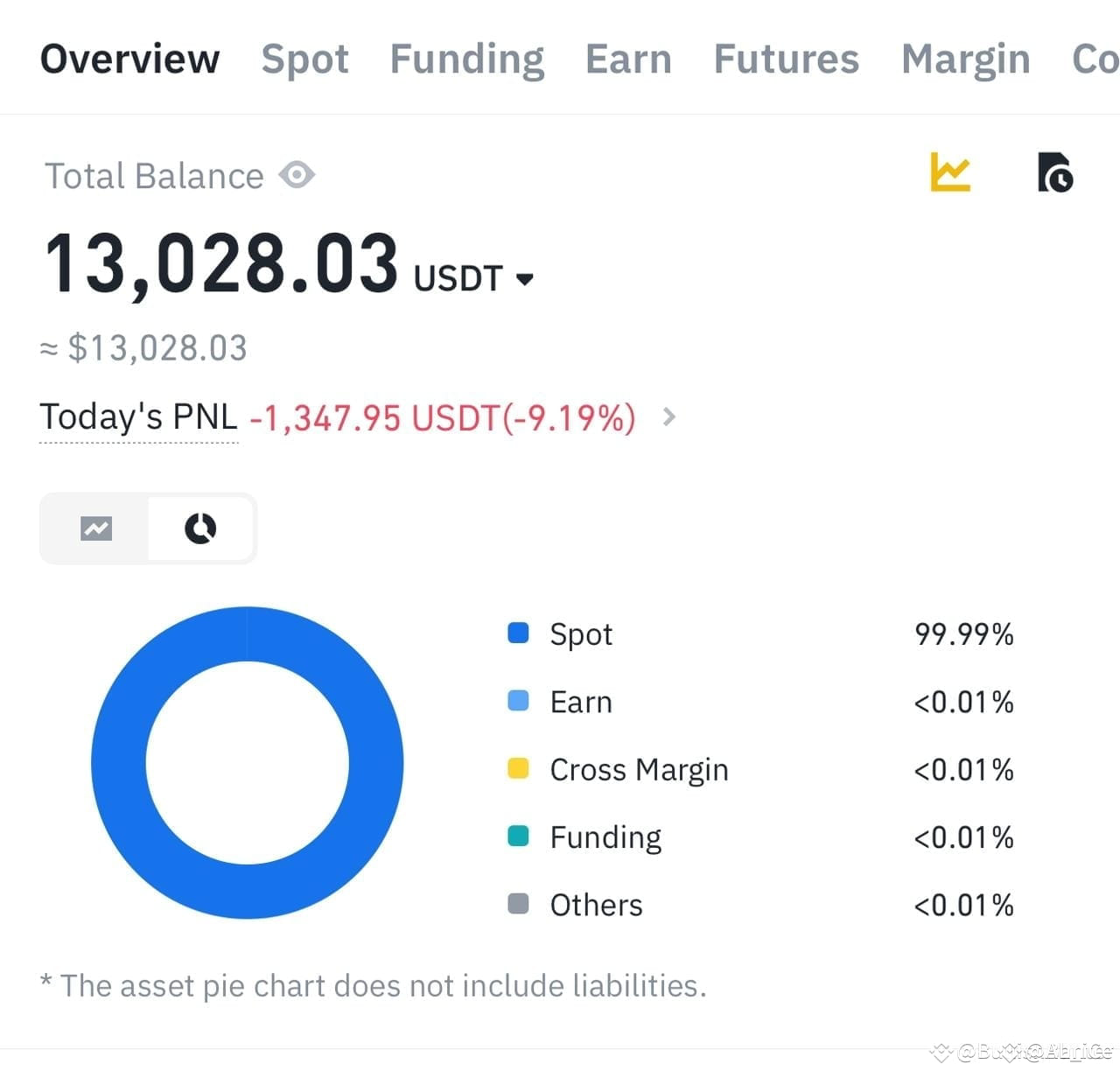Viewport: 1120px width, 1071px height.
Task: Open the Spot tab
Action: click(x=304, y=59)
